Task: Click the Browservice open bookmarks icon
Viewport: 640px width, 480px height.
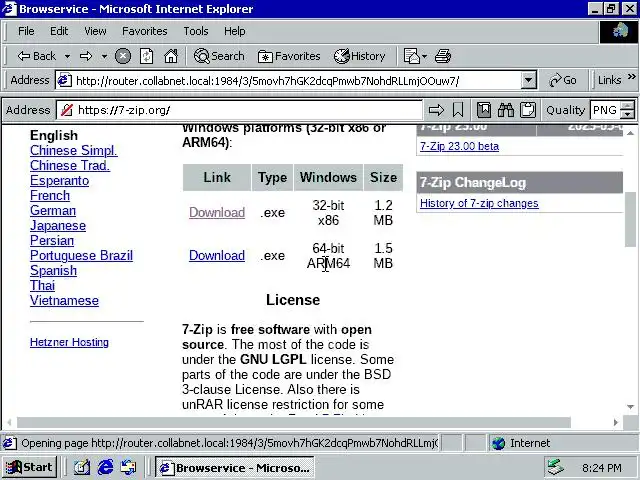Action: [x=484, y=110]
